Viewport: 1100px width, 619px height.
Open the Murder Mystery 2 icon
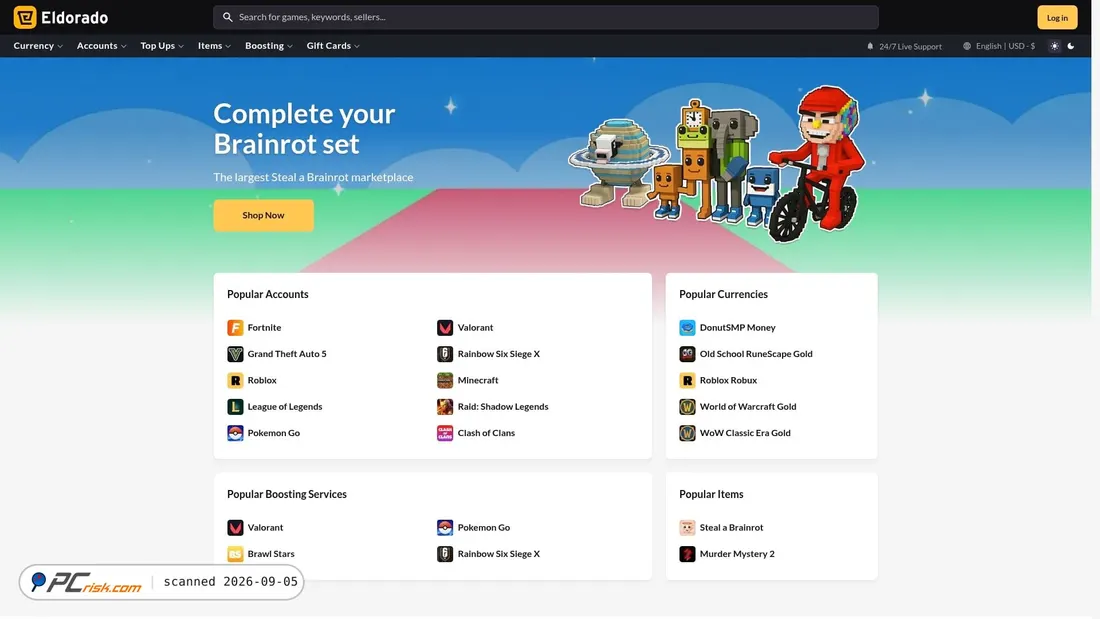coord(687,554)
